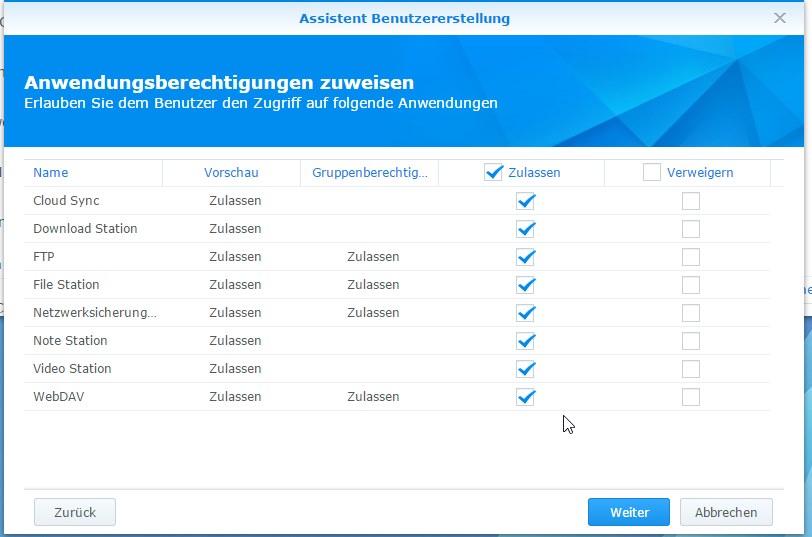Toggle Zulassen for Netzwerksicherung row

[x=526, y=313]
